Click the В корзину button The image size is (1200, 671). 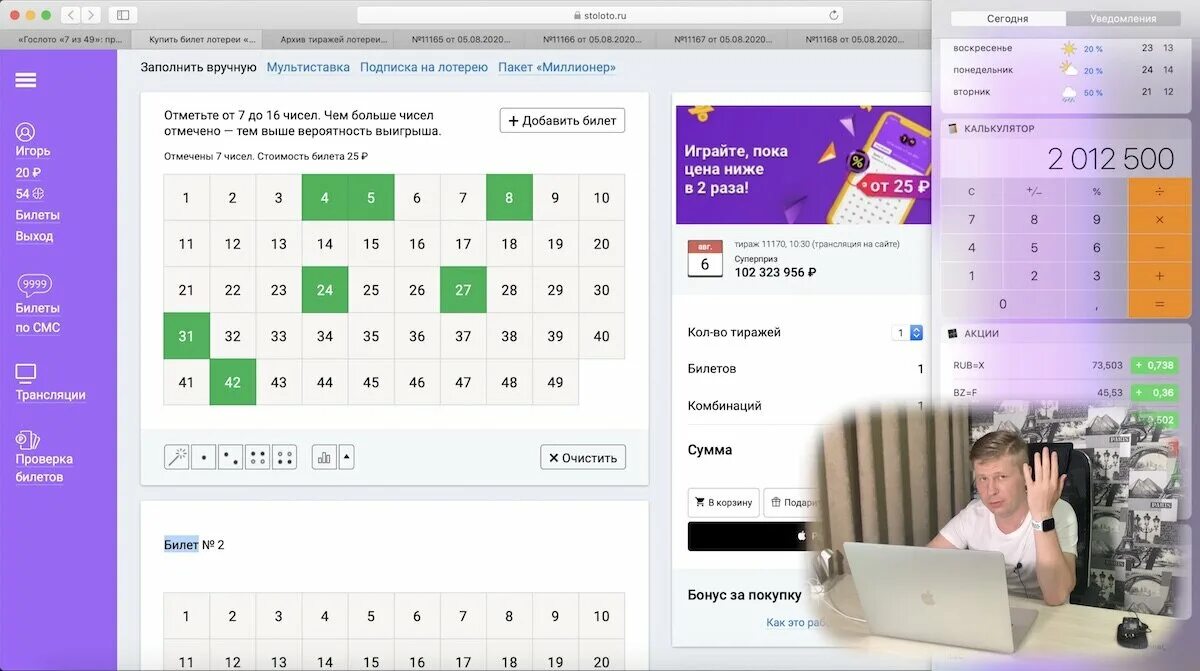tap(724, 502)
